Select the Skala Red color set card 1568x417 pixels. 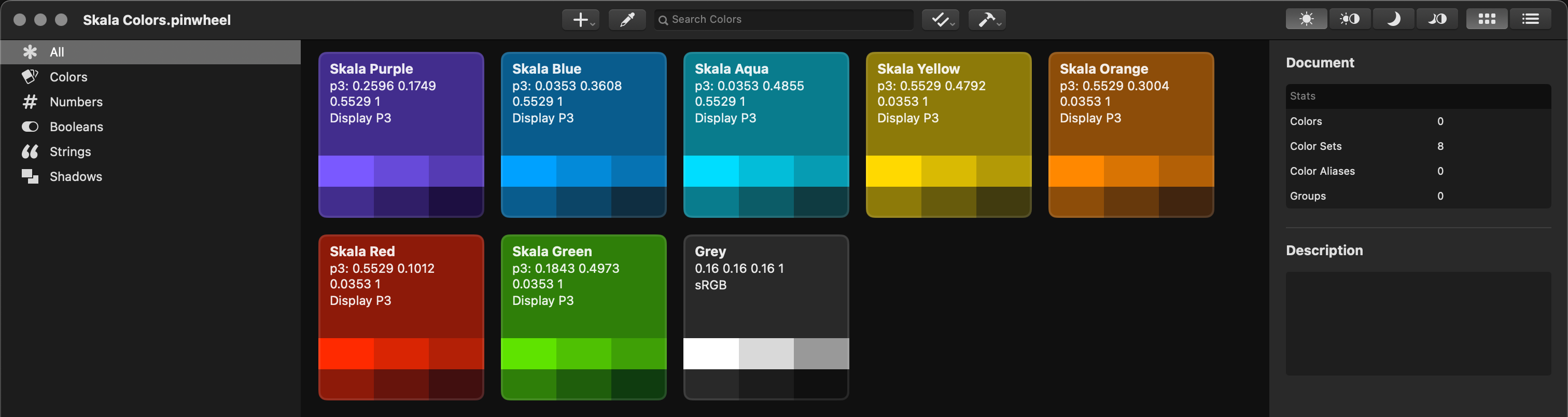[x=401, y=317]
